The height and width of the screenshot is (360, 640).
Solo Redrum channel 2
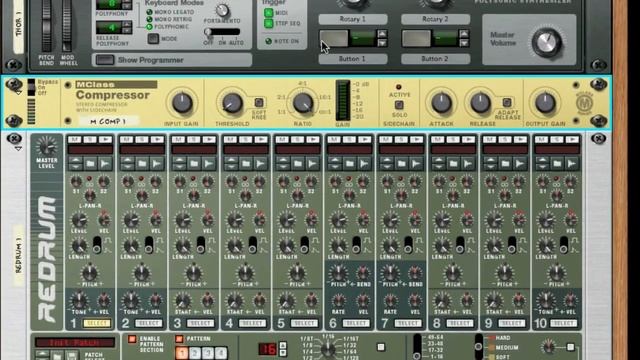pyautogui.click(x=142, y=140)
